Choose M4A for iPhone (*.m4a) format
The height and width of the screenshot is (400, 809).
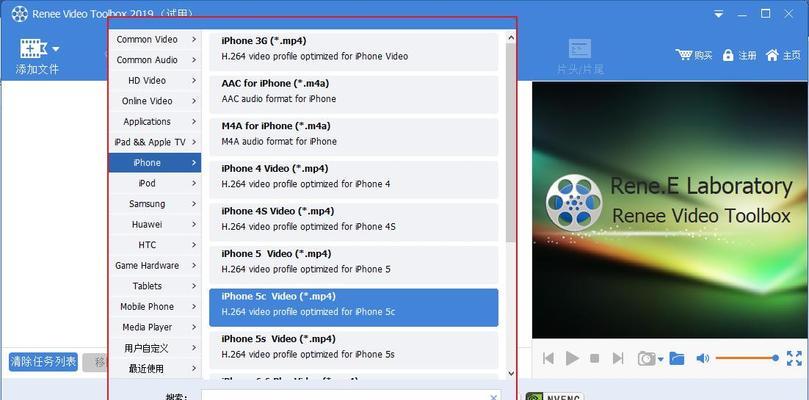click(x=353, y=137)
